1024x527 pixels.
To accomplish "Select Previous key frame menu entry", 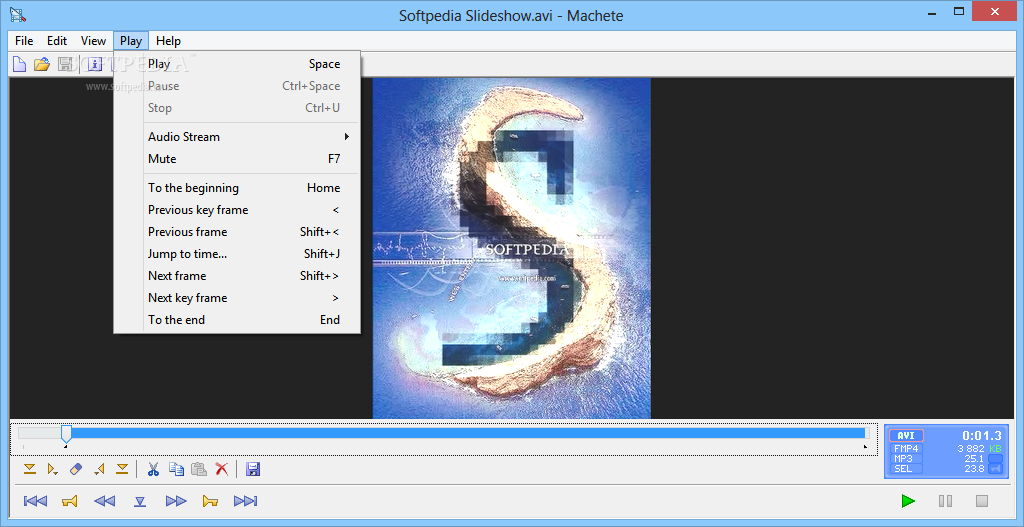I will coord(237,210).
